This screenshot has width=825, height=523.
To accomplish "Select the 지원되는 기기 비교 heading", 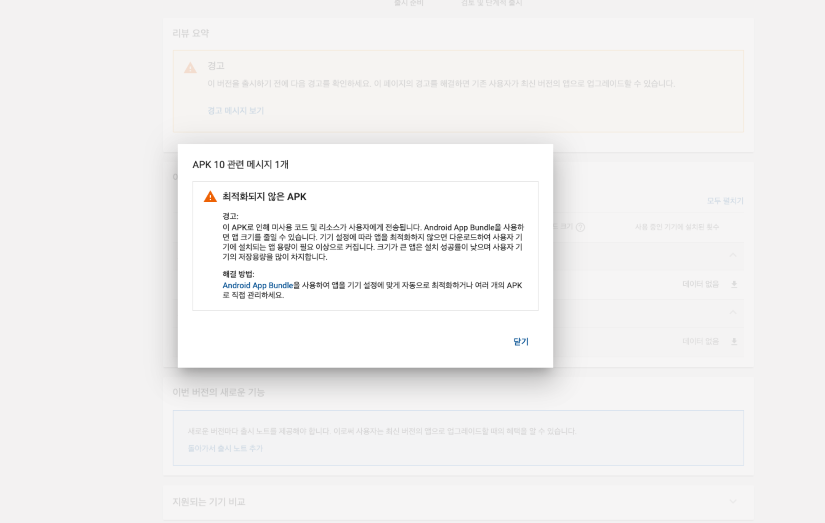I will 209,502.
